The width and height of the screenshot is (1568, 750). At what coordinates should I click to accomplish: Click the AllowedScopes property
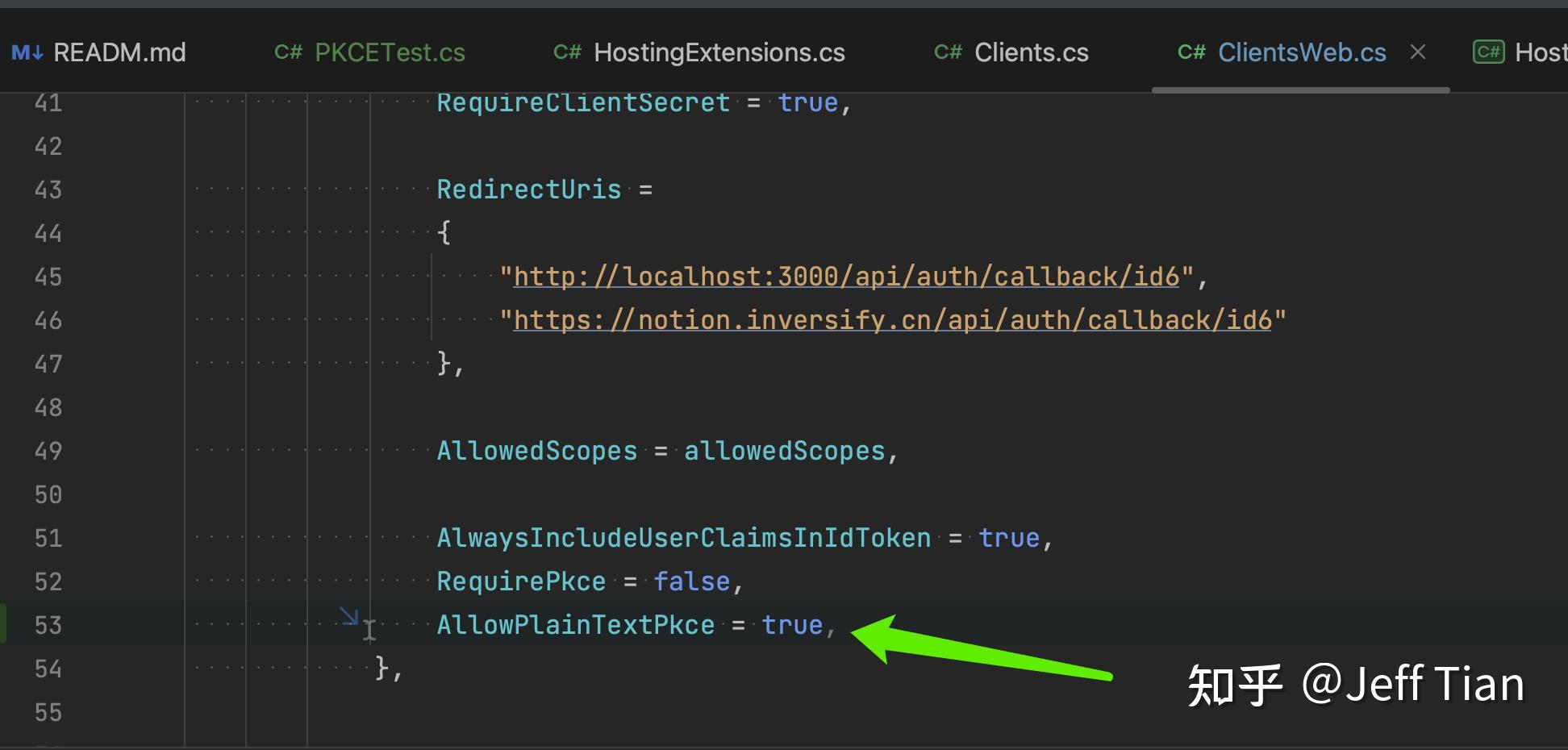[537, 451]
